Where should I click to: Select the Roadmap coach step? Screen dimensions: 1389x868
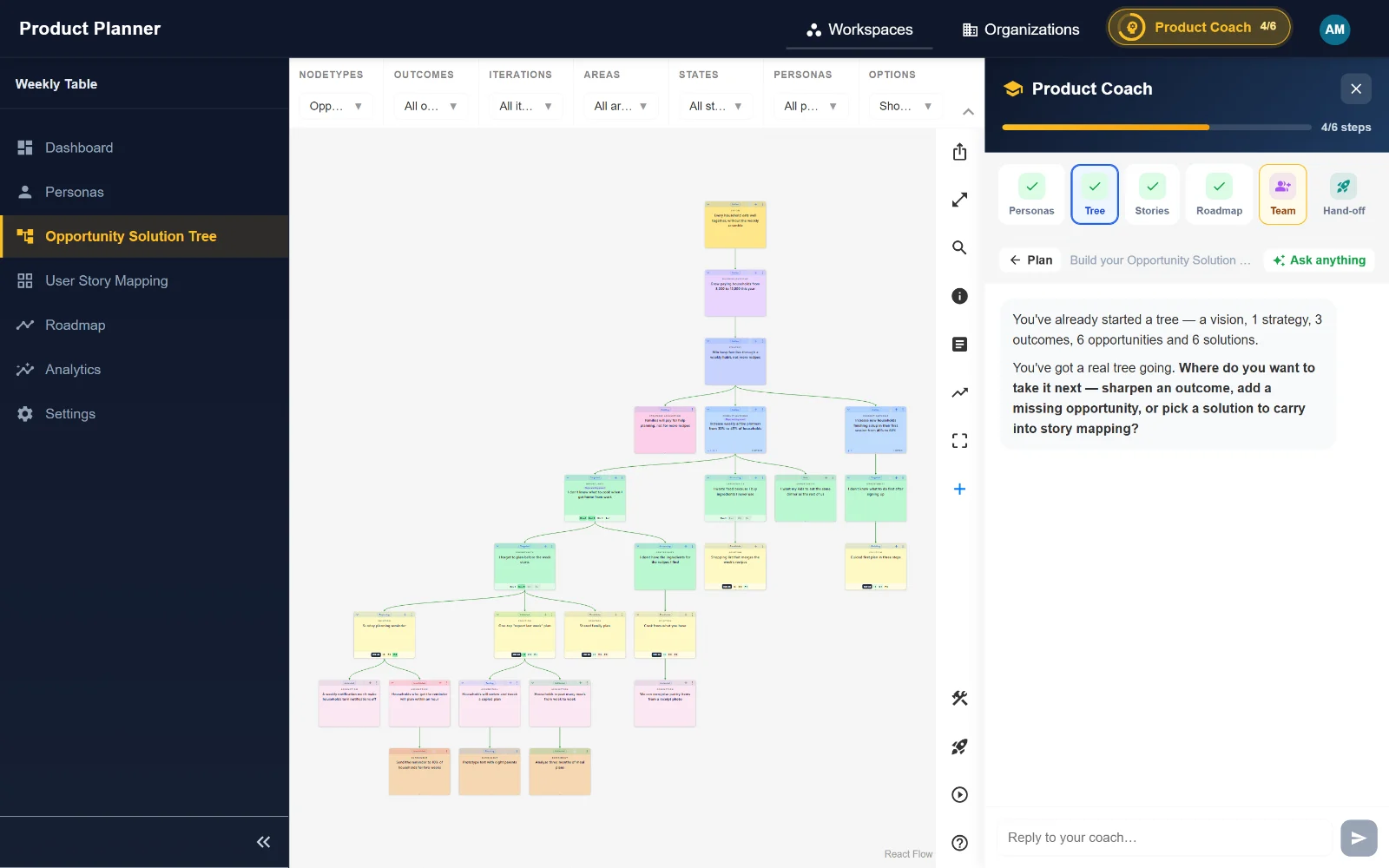[x=1219, y=194]
